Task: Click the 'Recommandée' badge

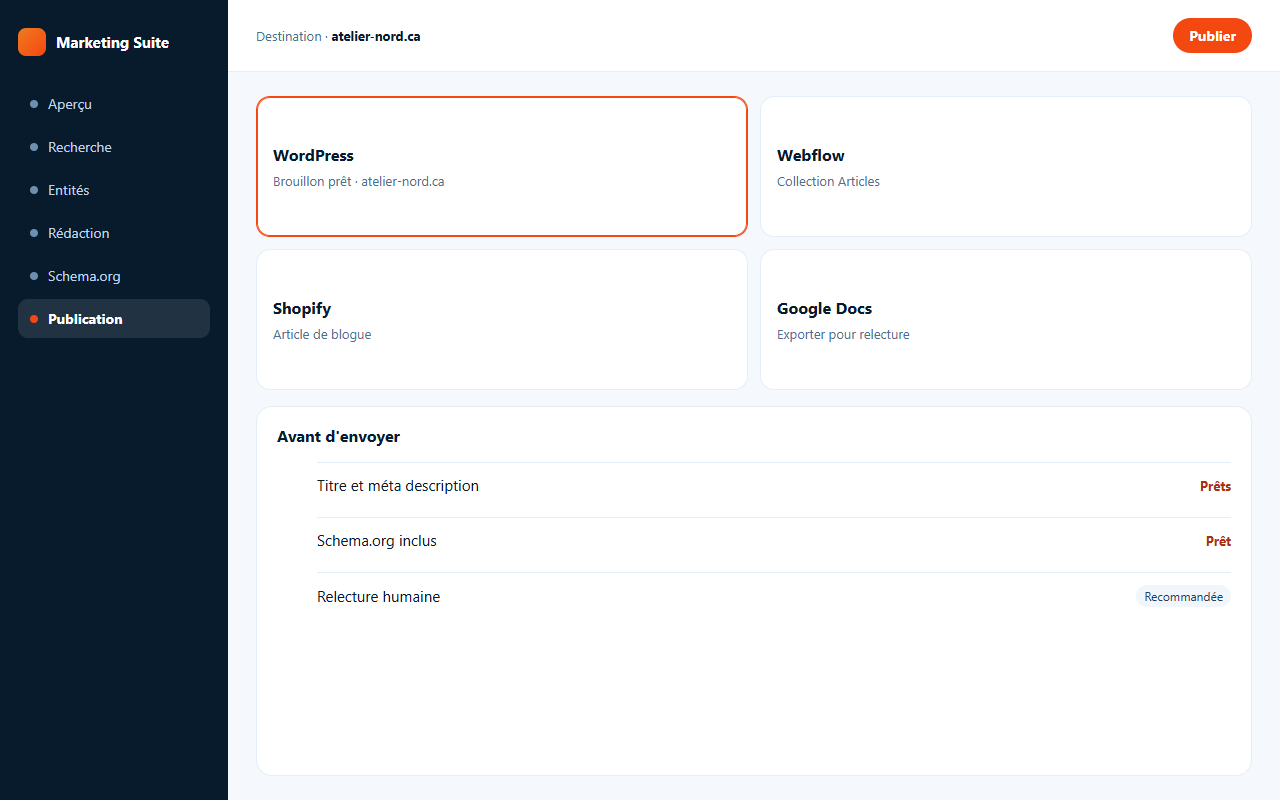Action: (x=1184, y=597)
